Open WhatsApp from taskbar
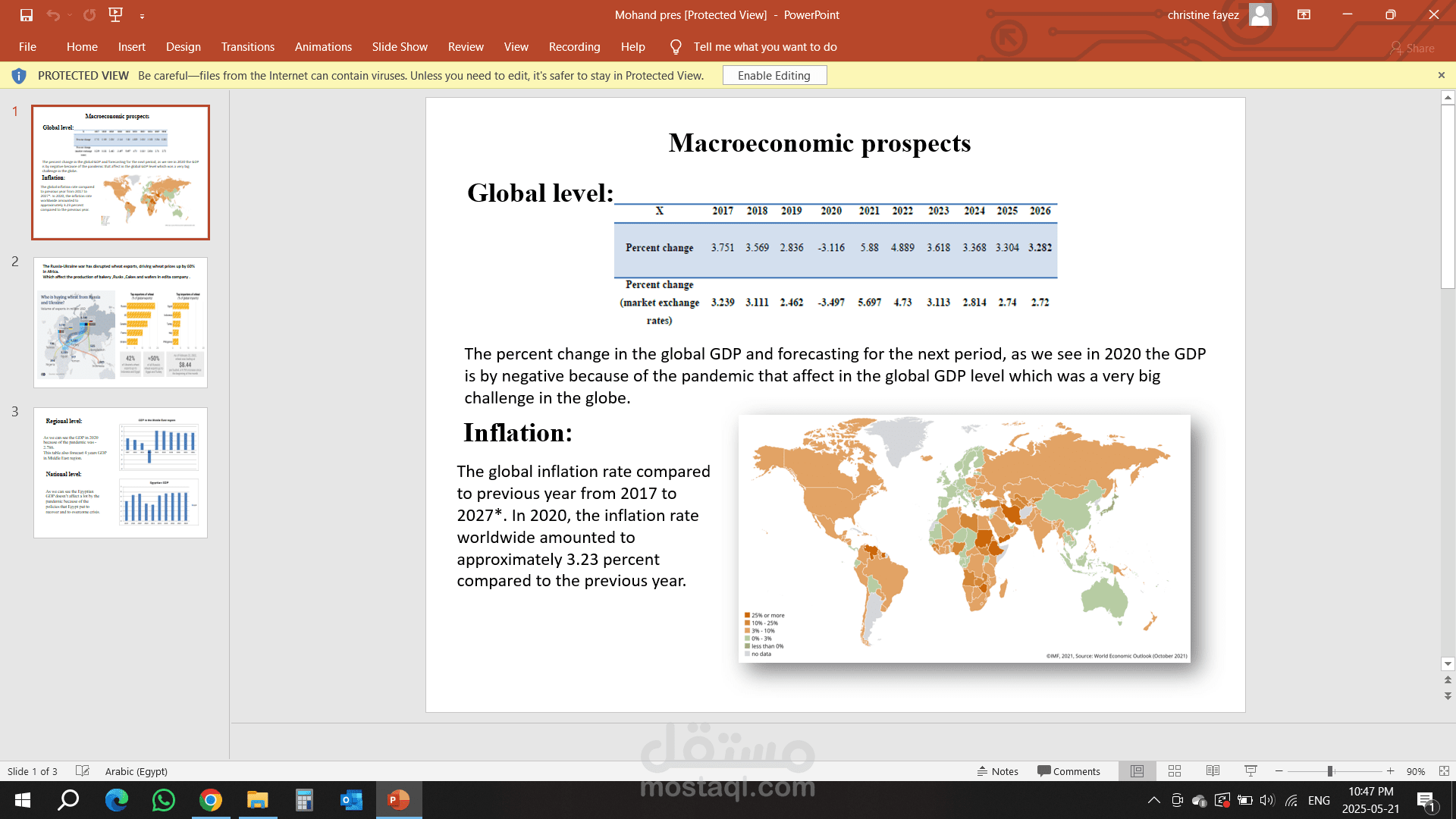The height and width of the screenshot is (819, 1456). pos(164,800)
